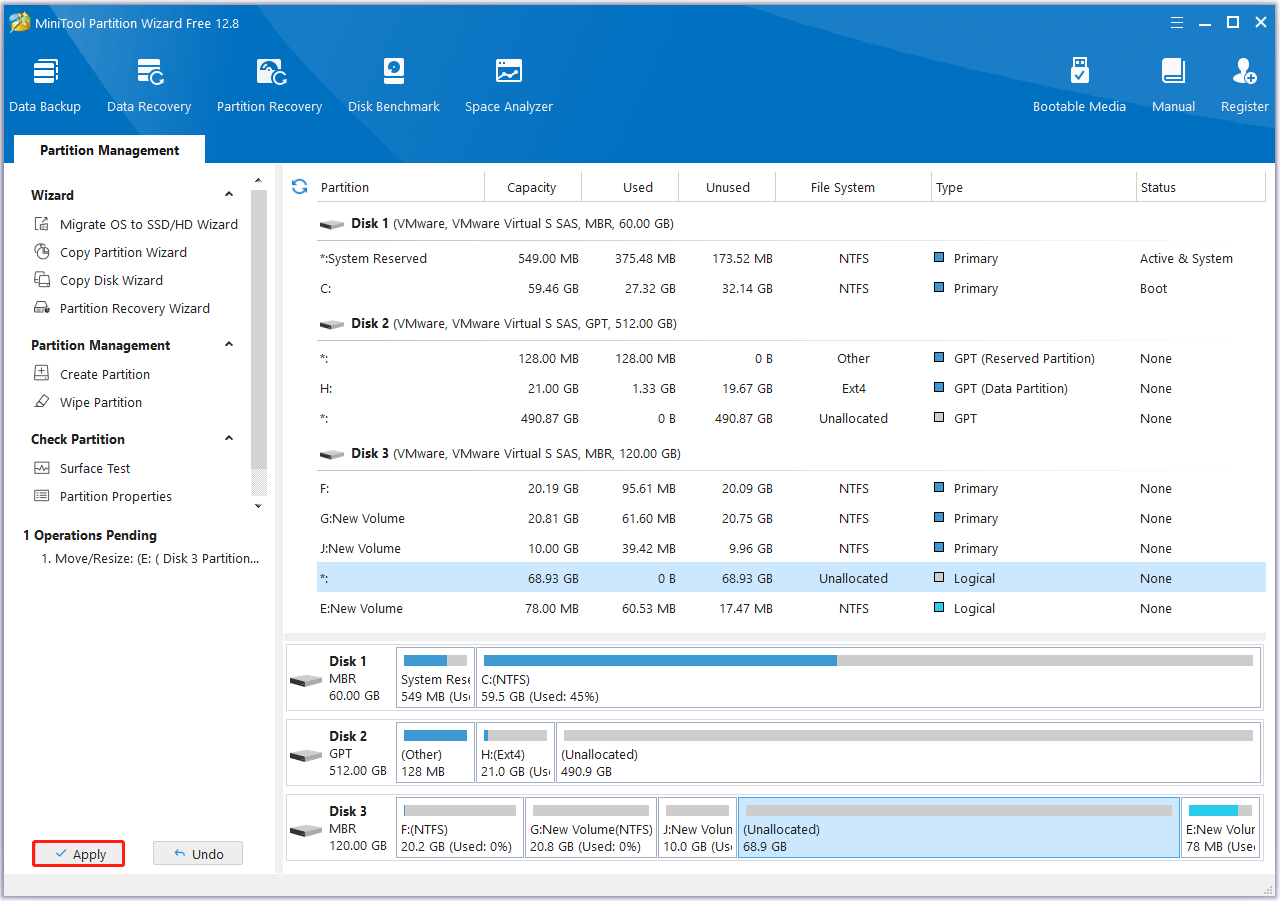Select the H: Ext4 partition row
This screenshot has height=902, width=1280.
[x=791, y=389]
